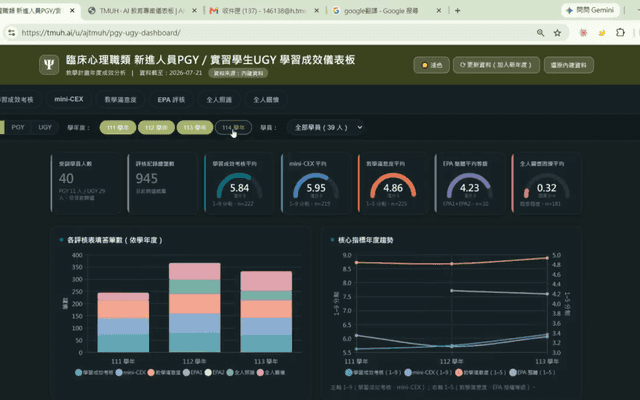Open a new browser tab with the plus button
The height and width of the screenshot is (400, 640).
point(458,11)
